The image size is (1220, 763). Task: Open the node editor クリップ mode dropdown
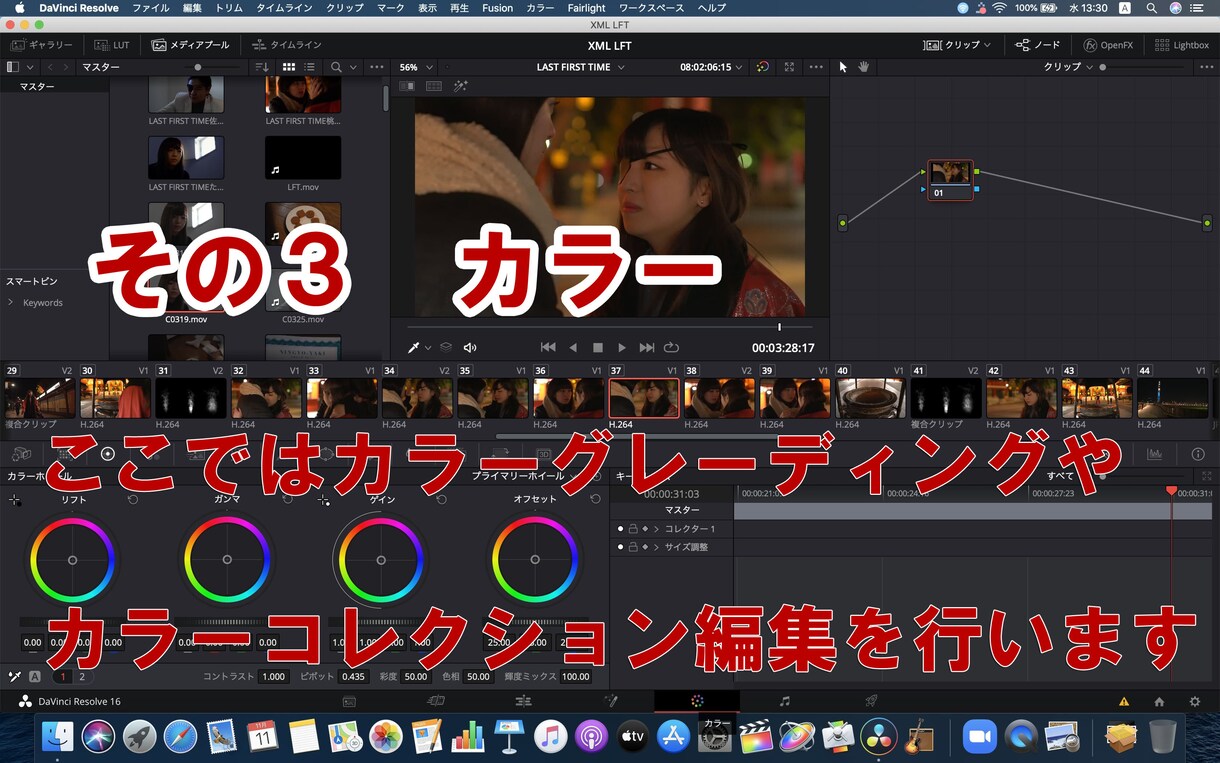click(x=1069, y=67)
